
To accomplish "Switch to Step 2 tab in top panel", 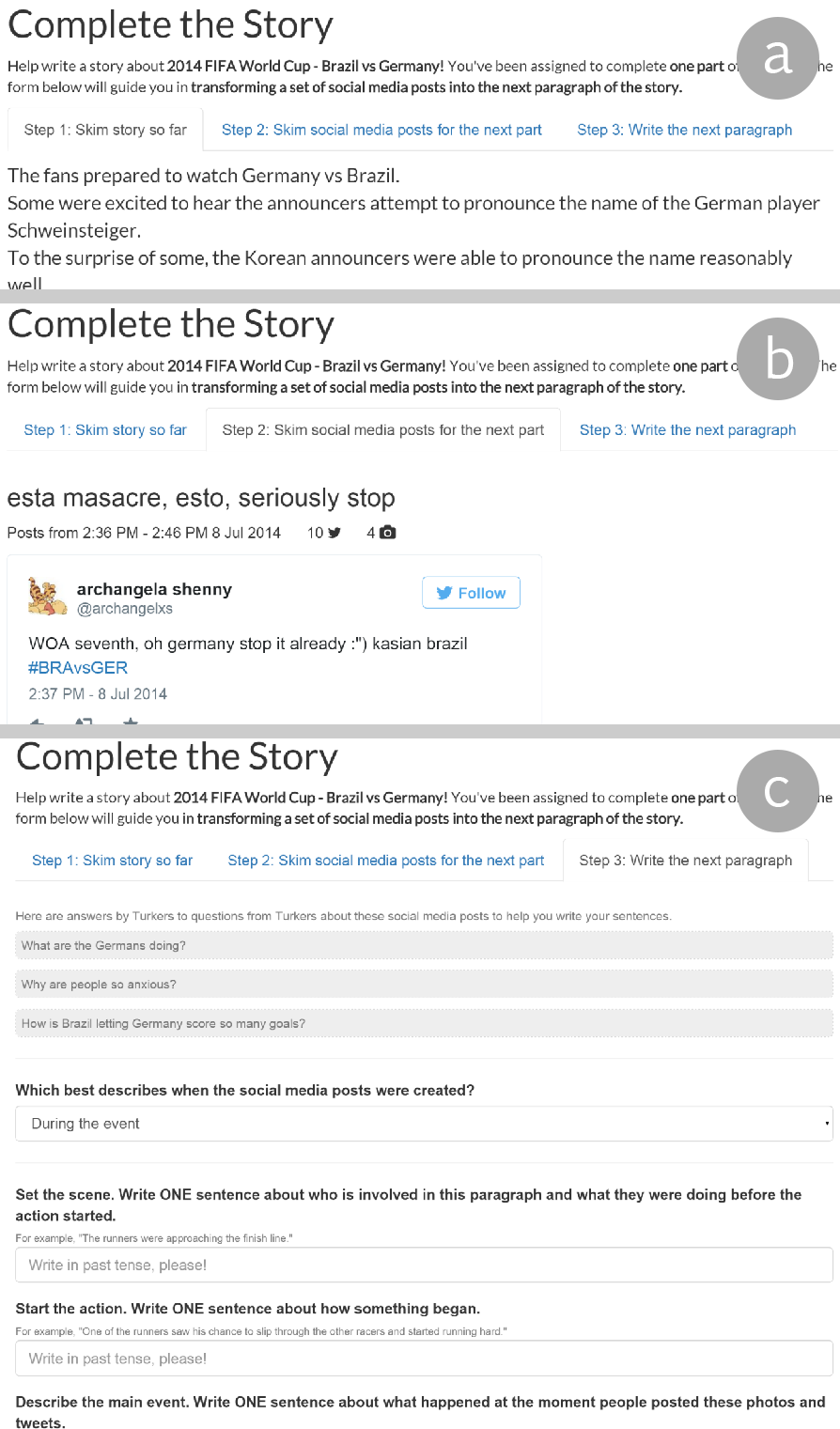I will 381,131.
